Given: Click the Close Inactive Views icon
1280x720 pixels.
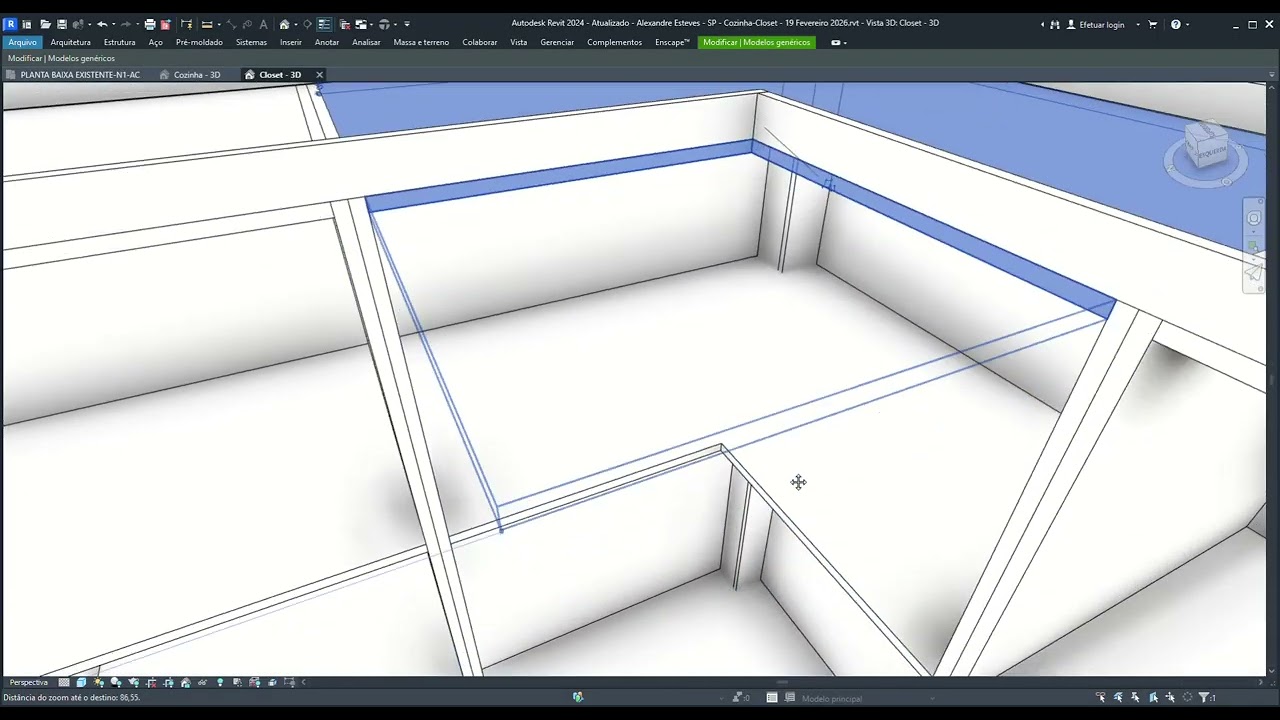Looking at the screenshot, I should [345, 24].
